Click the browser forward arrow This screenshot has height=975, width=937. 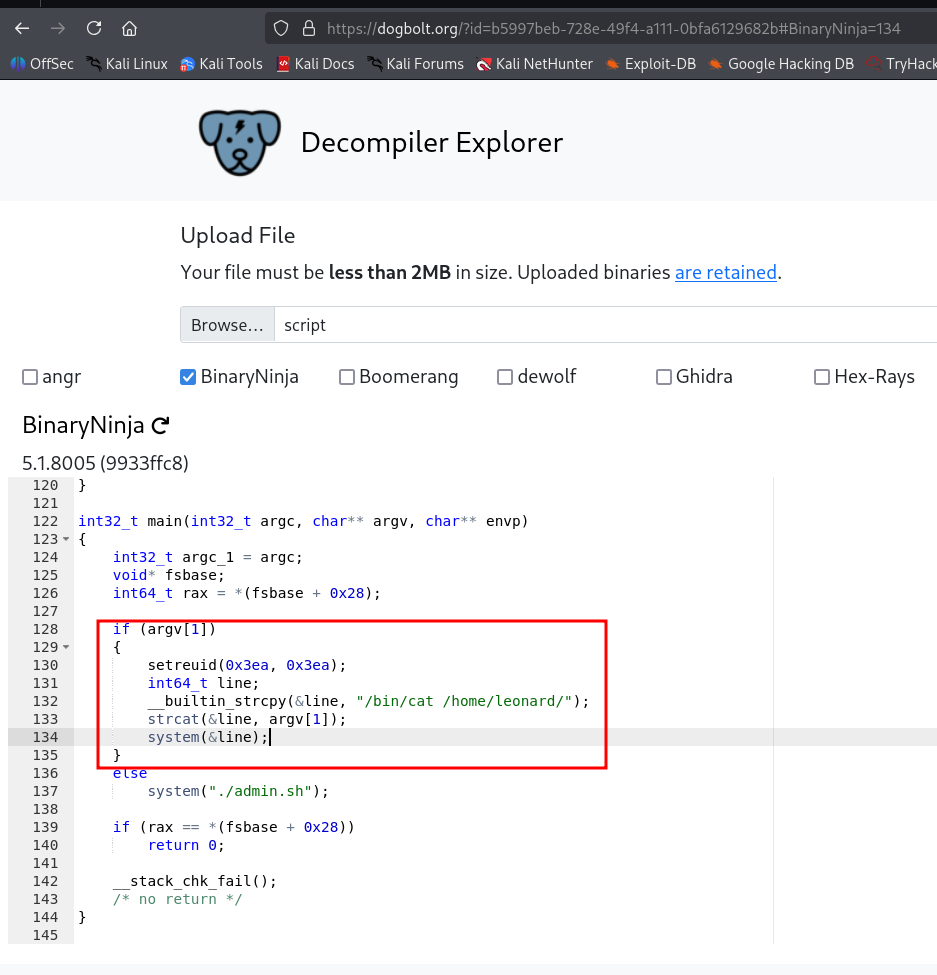58,28
